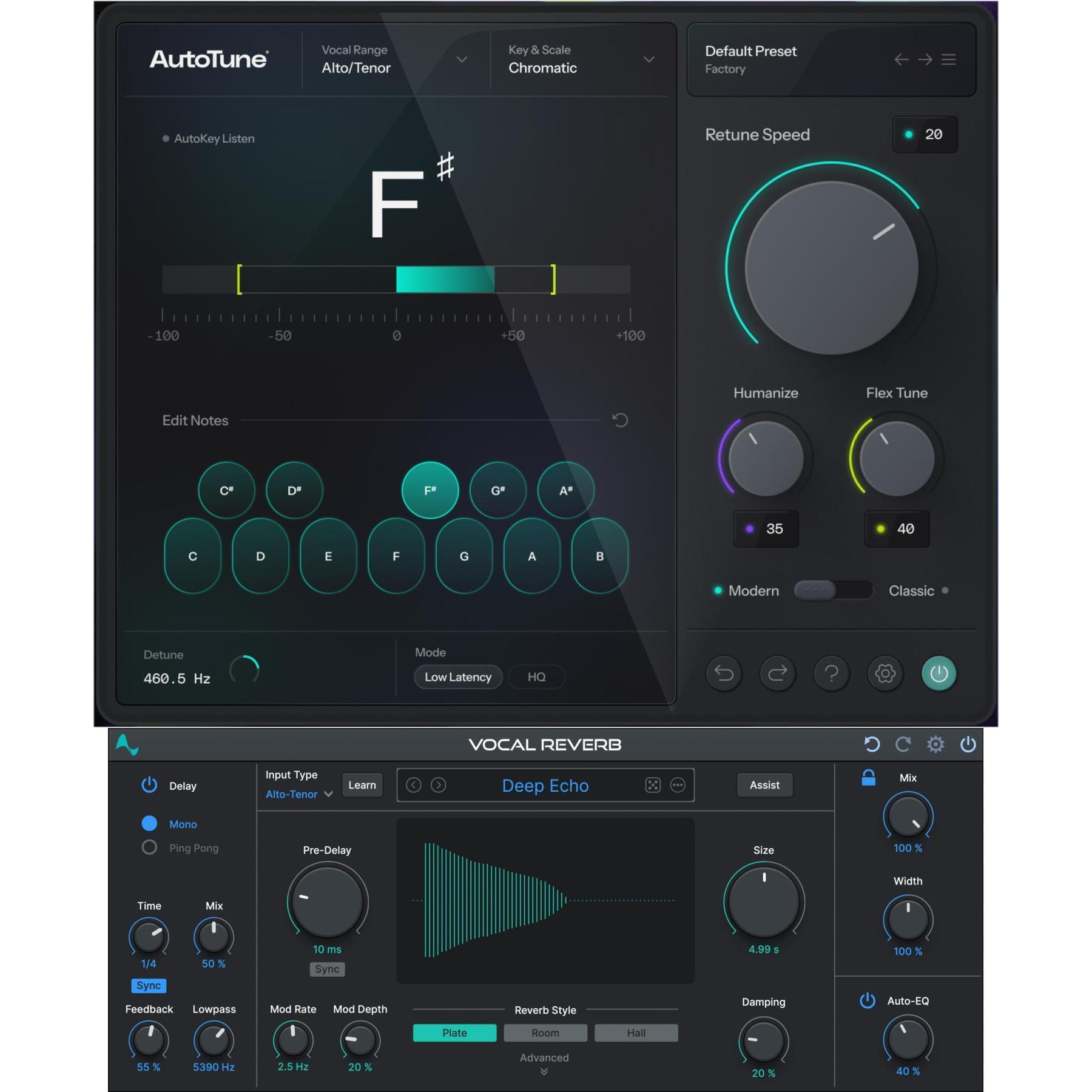Click the AutoTune help question mark icon

(831, 673)
